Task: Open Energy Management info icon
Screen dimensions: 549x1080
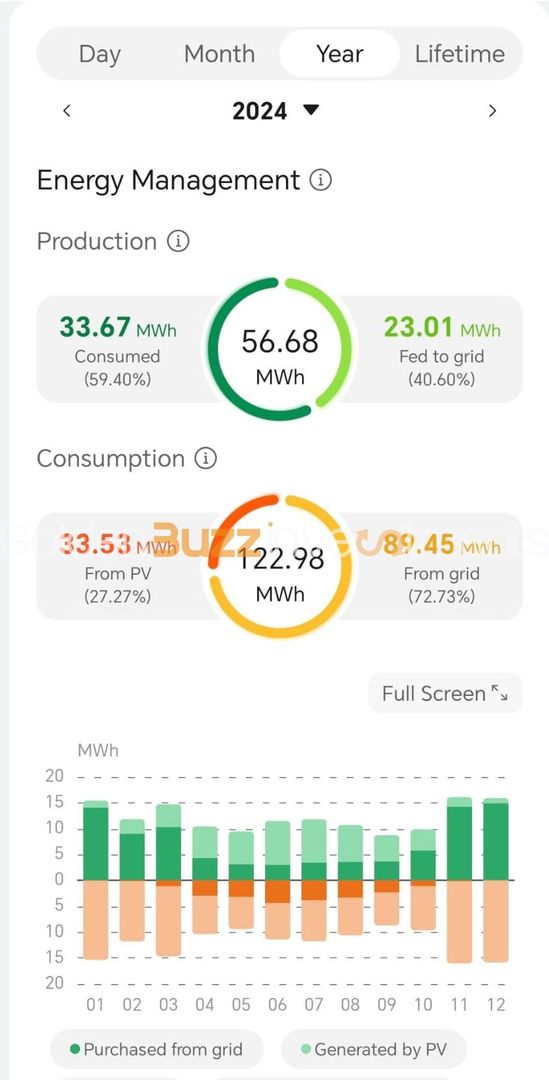Action: [320, 180]
